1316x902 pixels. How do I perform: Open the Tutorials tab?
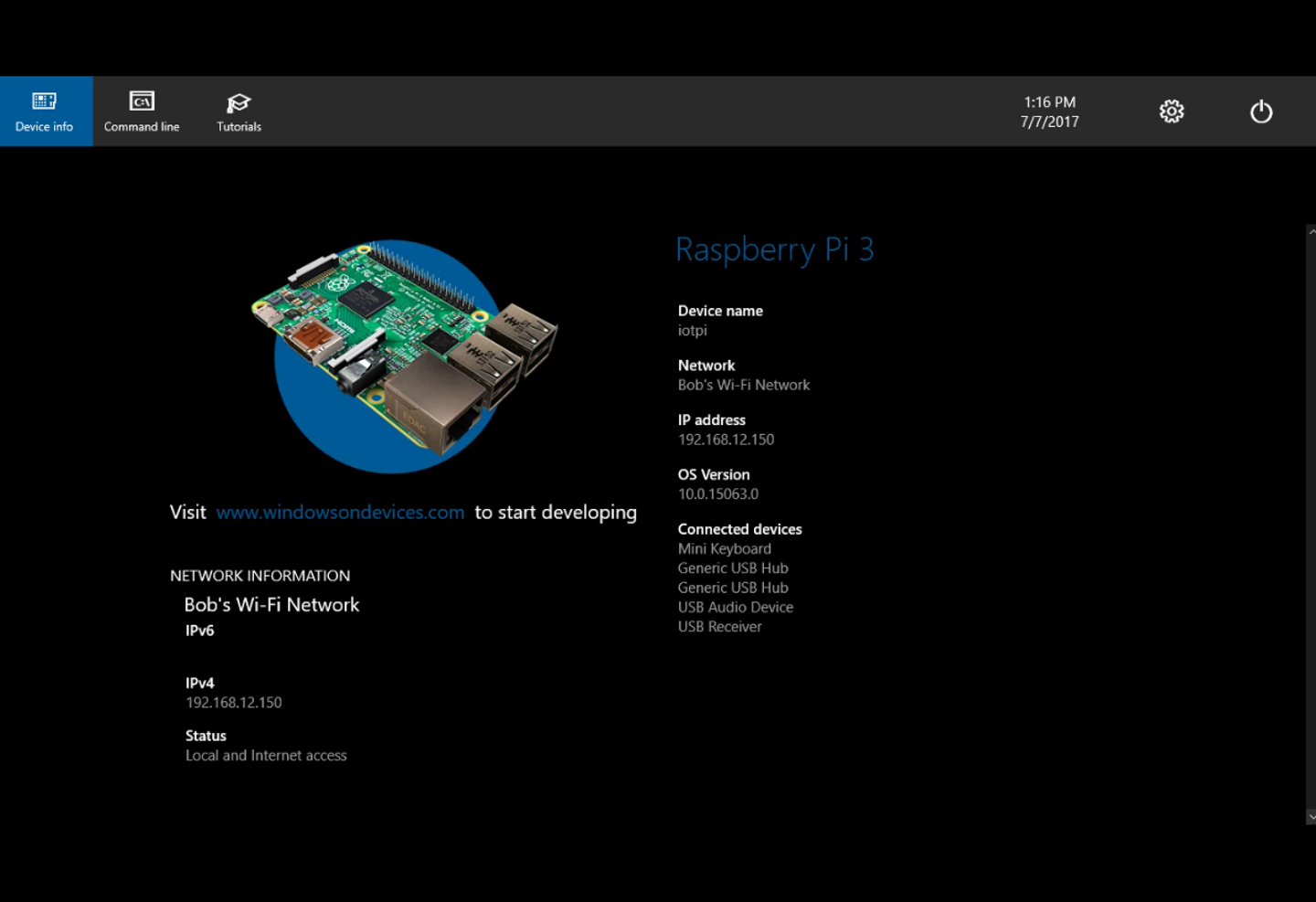coord(239,111)
